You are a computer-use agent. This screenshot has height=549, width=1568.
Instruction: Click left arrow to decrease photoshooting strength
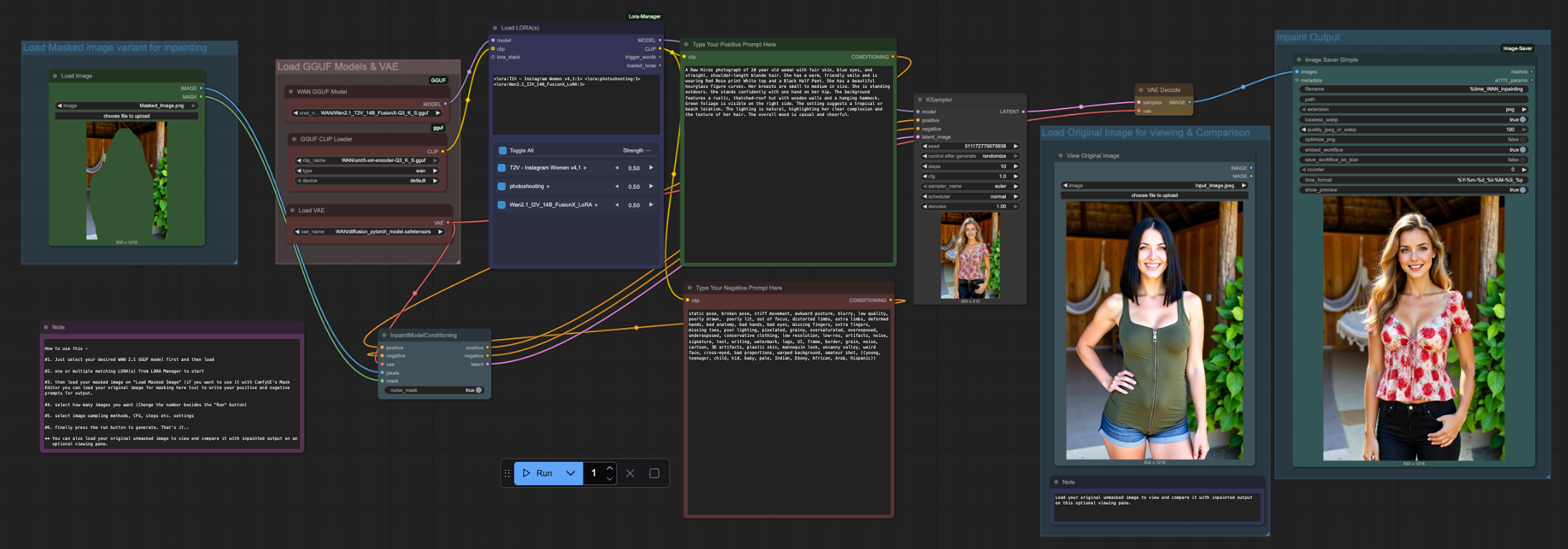point(616,187)
